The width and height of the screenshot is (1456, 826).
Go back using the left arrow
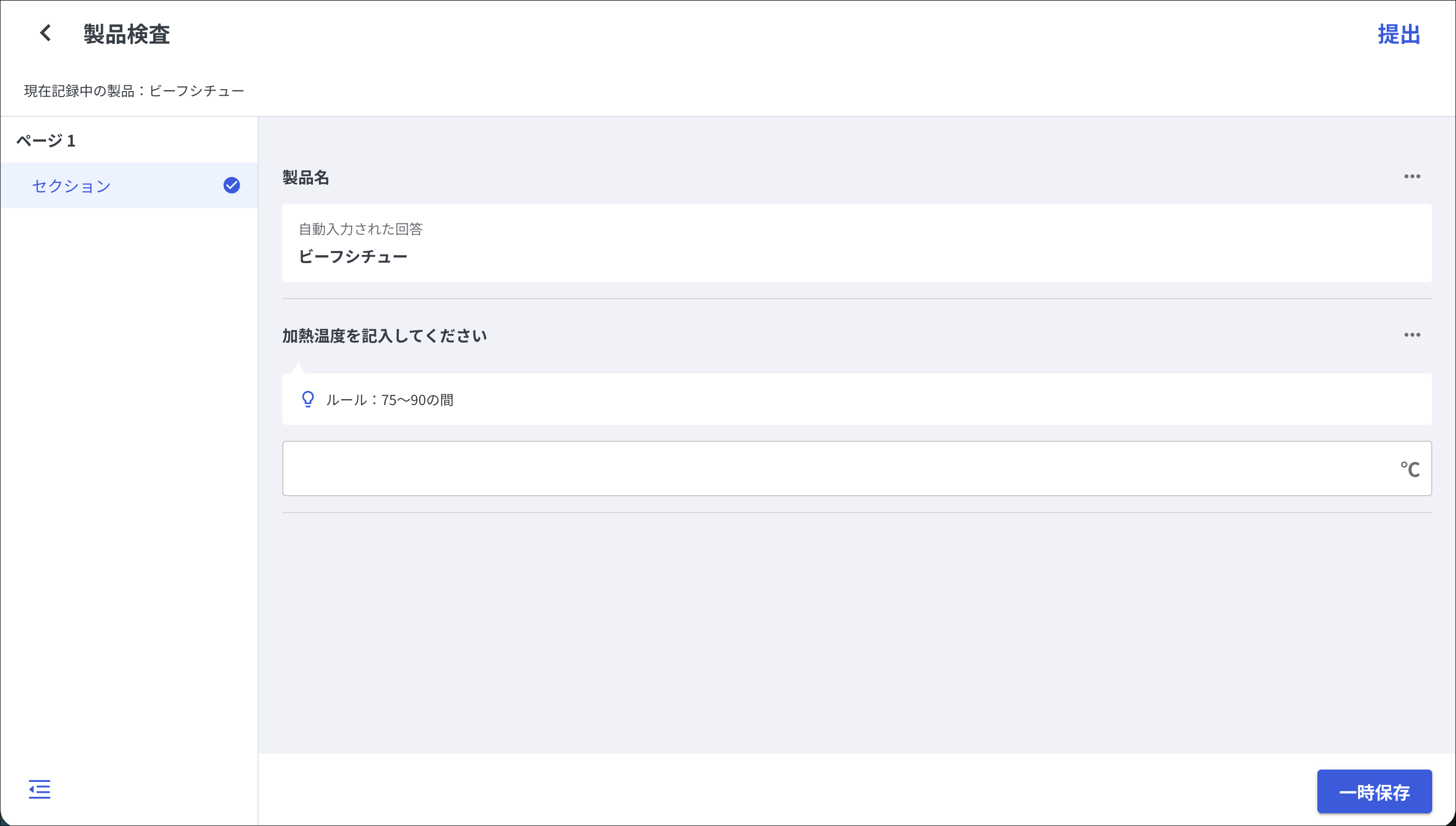click(46, 33)
